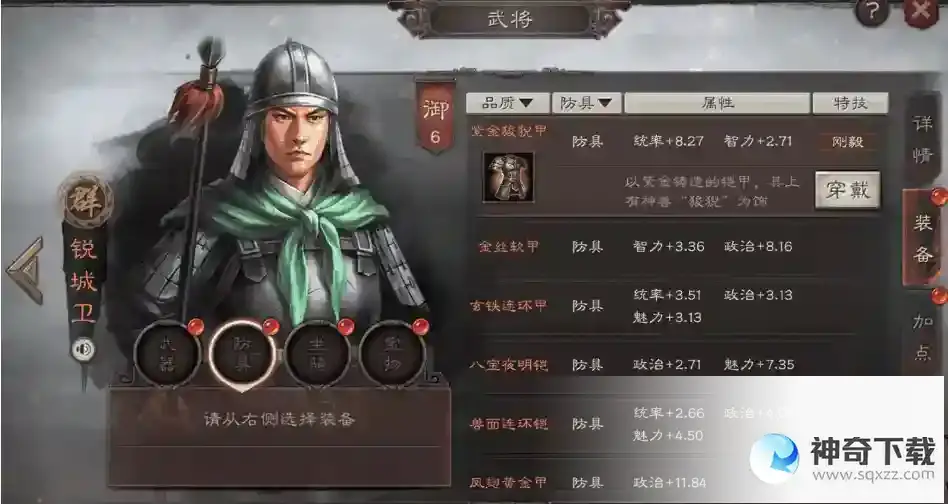Screen dimensions: 948x504
Task: Select the 八宝夜明铠 armor row
Action: [677, 364]
